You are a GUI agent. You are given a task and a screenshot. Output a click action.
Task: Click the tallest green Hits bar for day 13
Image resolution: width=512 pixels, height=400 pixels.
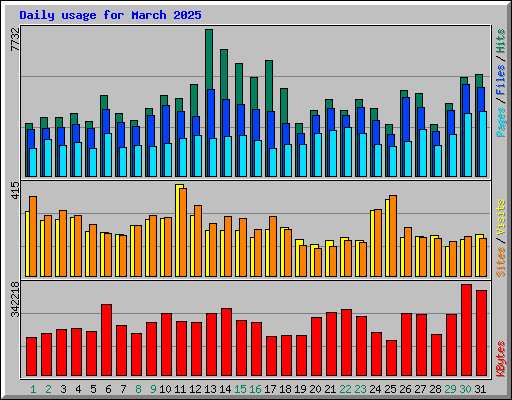(x=209, y=59)
